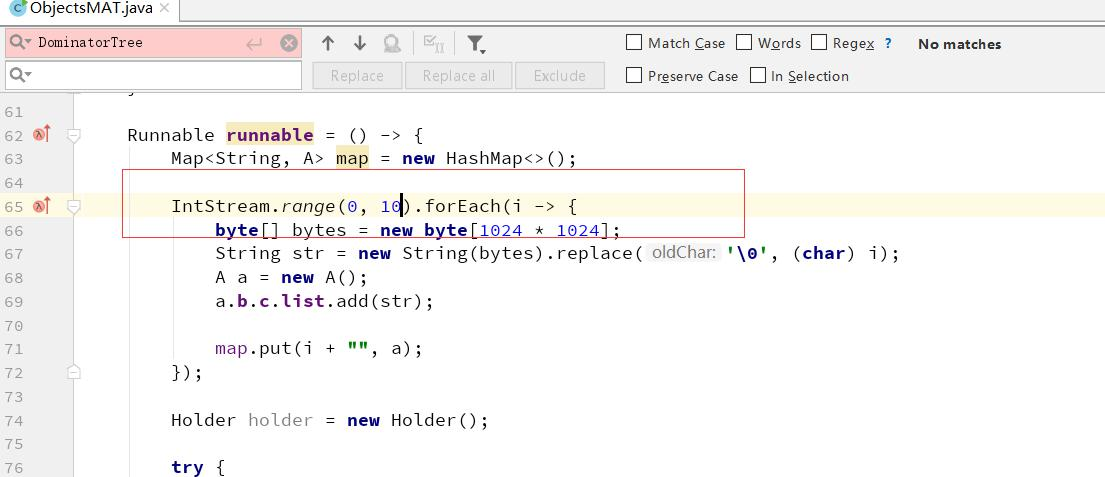
Task: Click the 'try' keyword on line 76
Action: click(x=187, y=468)
